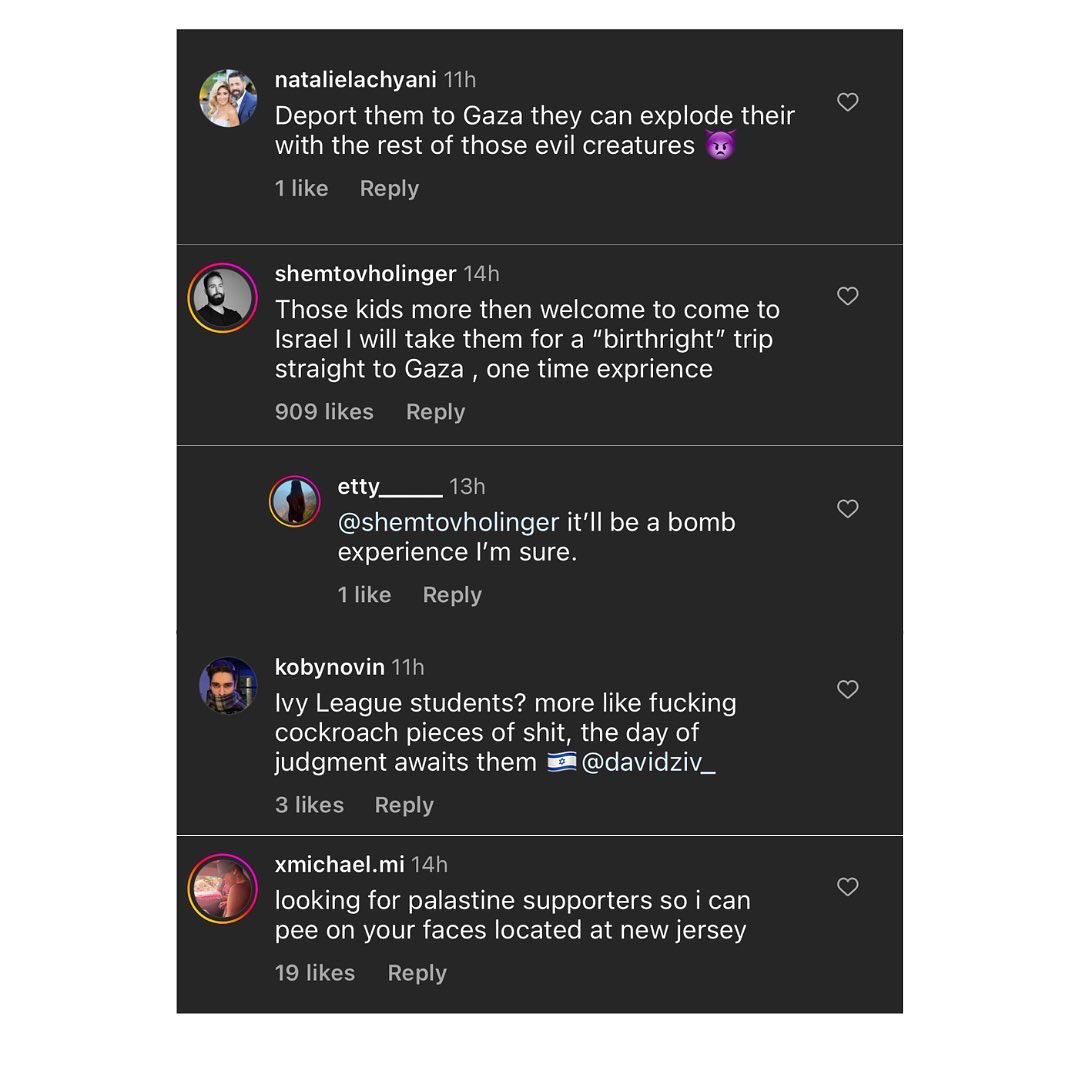Open the @davidziv_ mention link

pos(648,762)
